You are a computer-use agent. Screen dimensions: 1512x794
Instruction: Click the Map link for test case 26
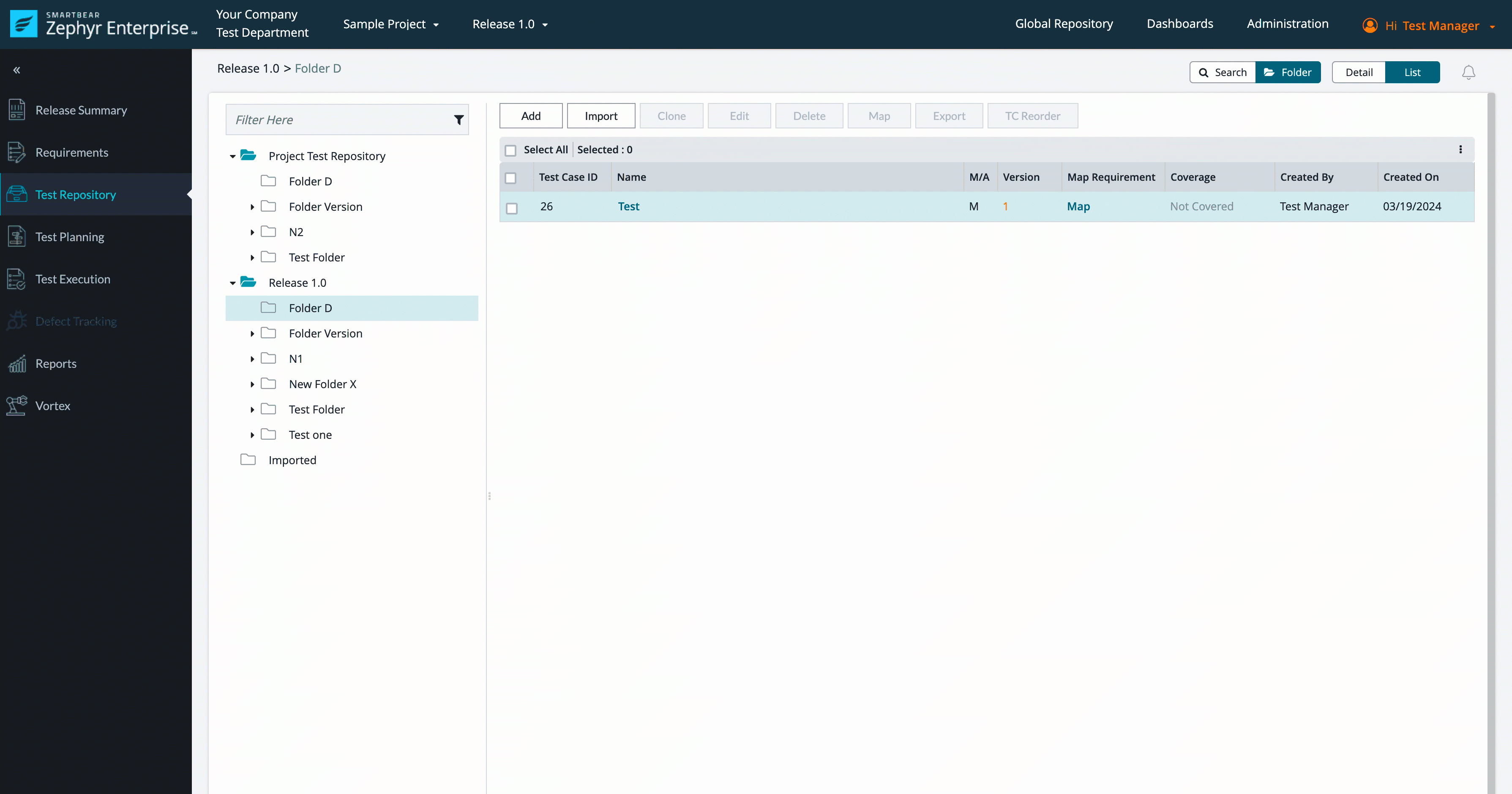1078,206
